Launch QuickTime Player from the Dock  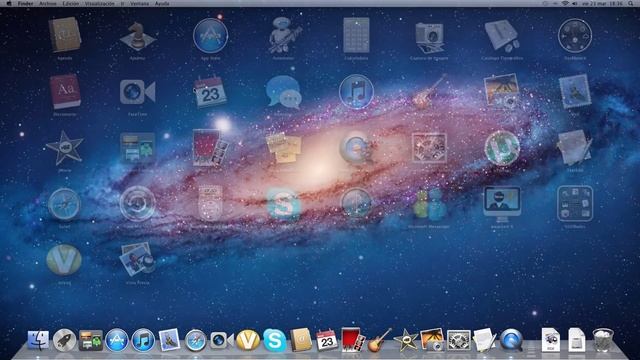point(511,340)
